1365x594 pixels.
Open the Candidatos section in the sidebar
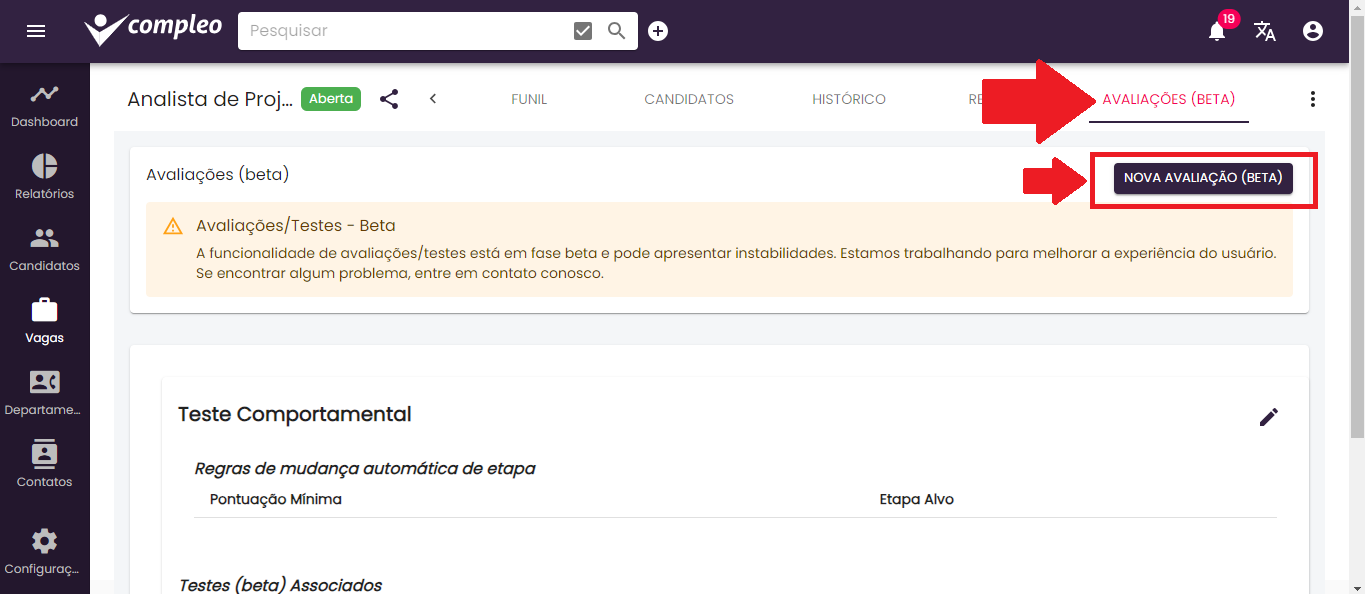pos(44,247)
